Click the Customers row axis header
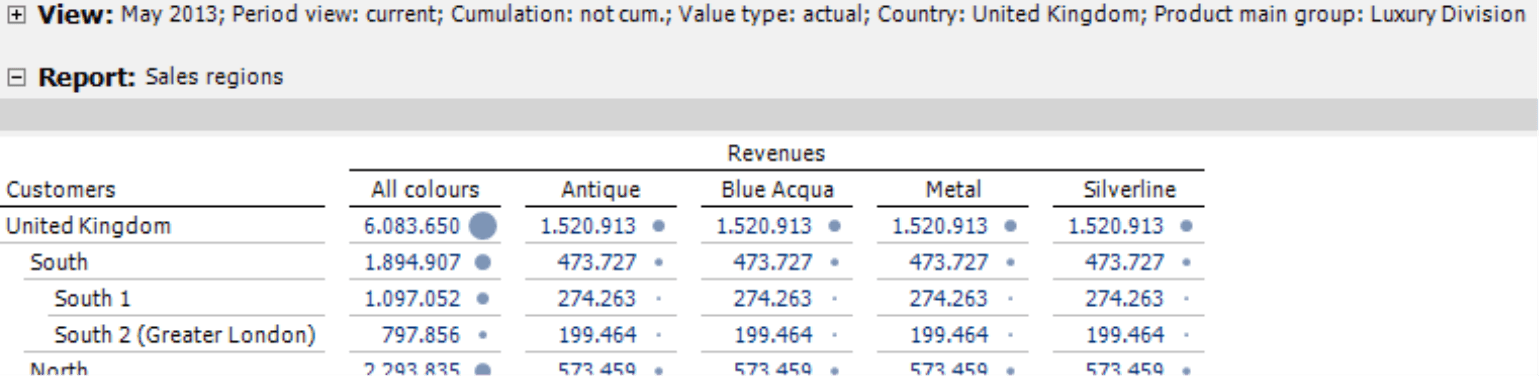Screen dimensions: 1539x376 click(x=61, y=190)
